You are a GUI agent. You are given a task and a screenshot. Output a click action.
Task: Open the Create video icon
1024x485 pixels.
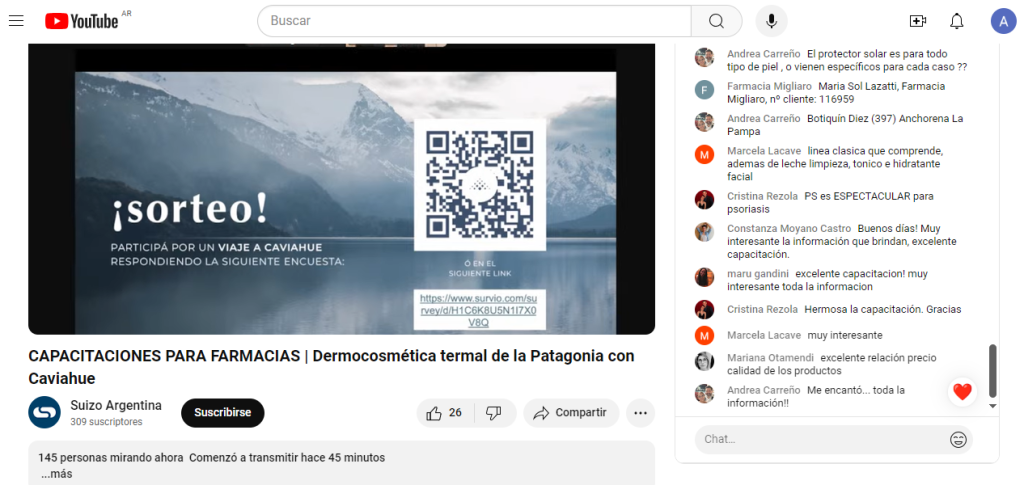coord(918,21)
